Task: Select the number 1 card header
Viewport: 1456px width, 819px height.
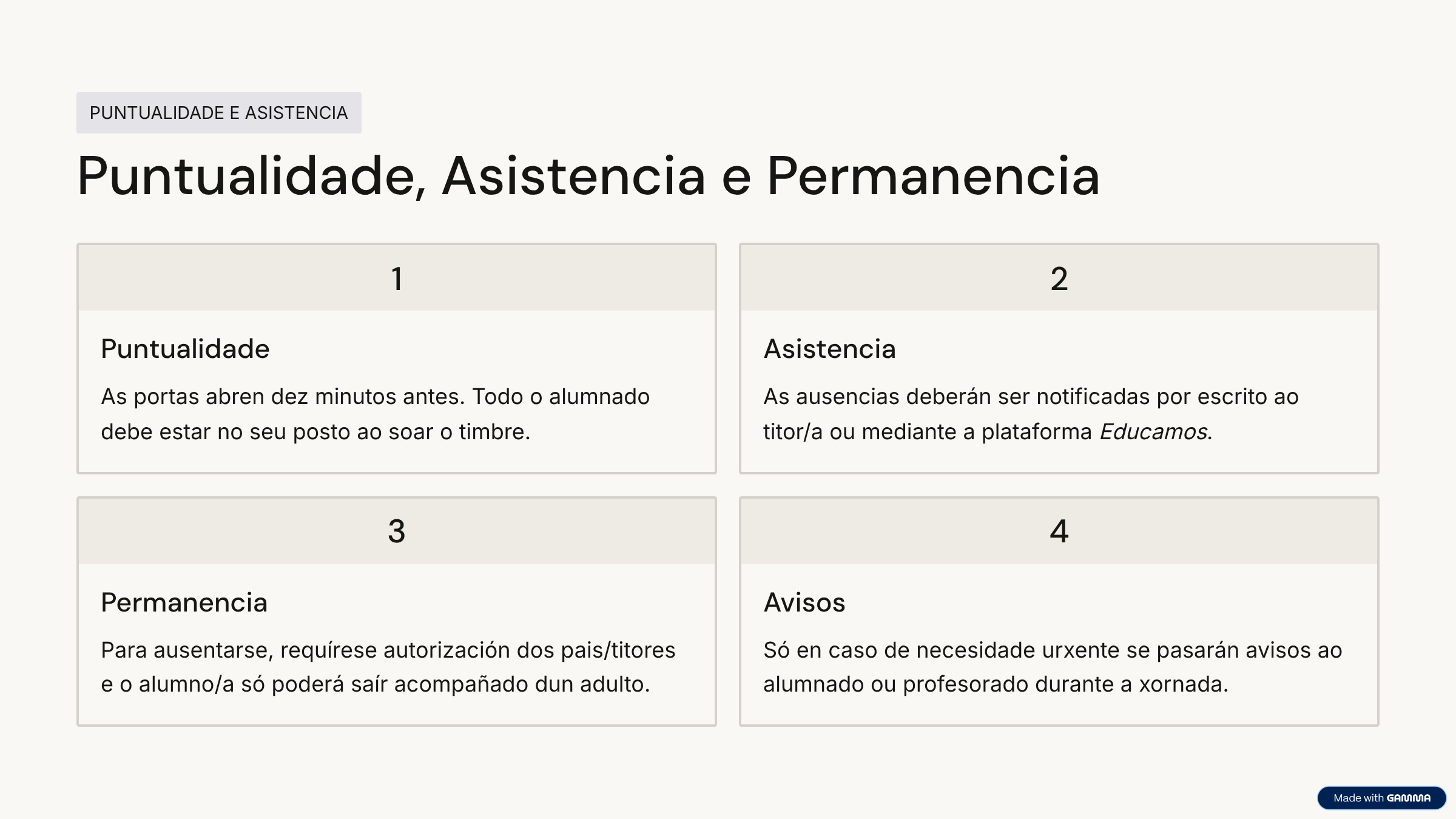Action: pos(397,278)
